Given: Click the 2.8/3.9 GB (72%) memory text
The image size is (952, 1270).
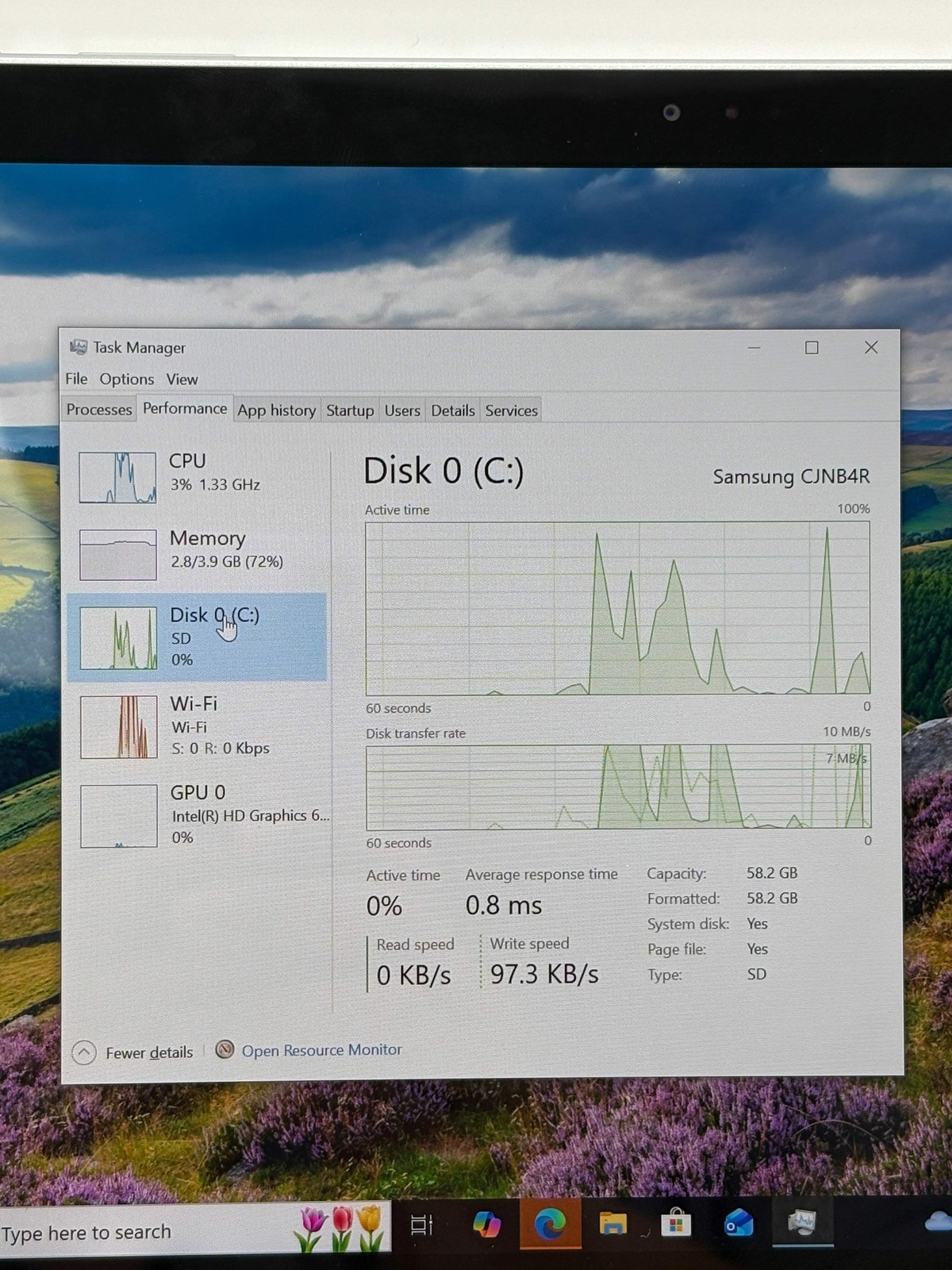Looking at the screenshot, I should (227, 561).
